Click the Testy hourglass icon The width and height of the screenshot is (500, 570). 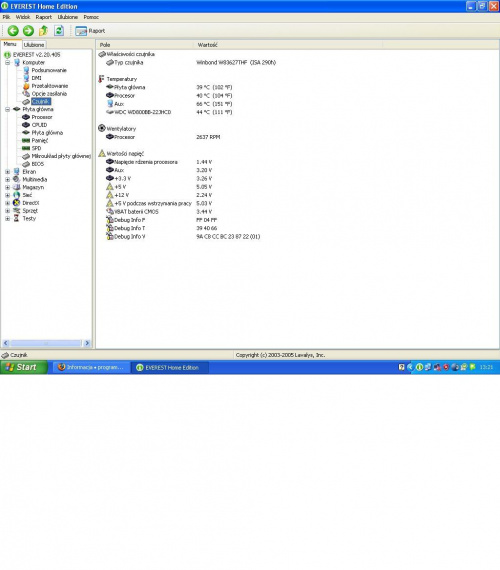[x=16, y=218]
